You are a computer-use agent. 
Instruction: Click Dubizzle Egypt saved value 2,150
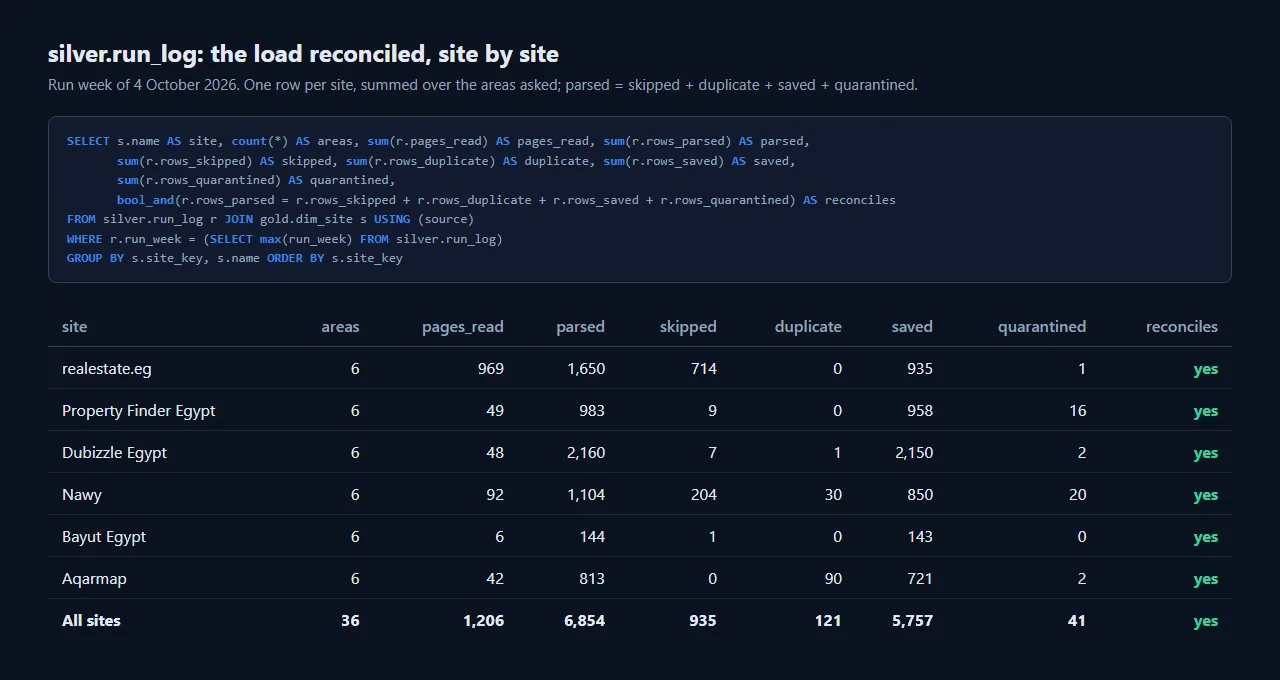coord(914,453)
